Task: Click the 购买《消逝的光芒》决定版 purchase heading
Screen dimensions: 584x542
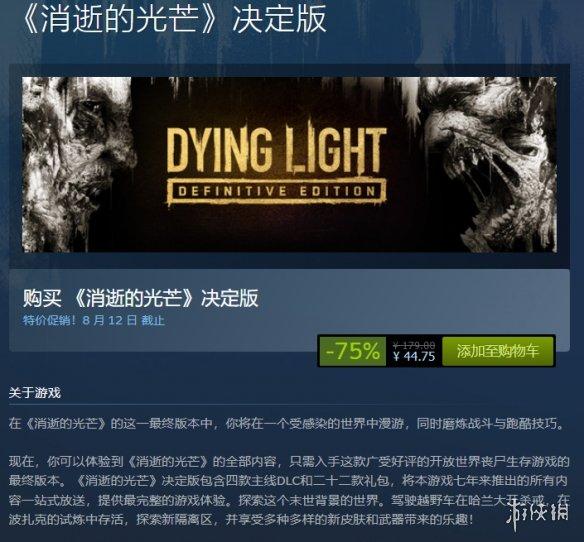Action: (141, 298)
